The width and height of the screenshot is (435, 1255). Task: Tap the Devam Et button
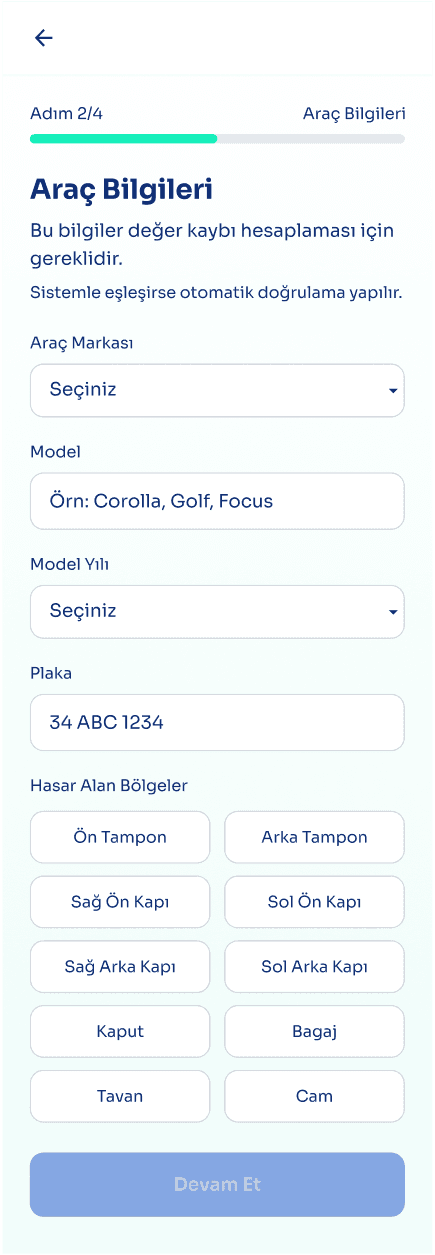217,1184
